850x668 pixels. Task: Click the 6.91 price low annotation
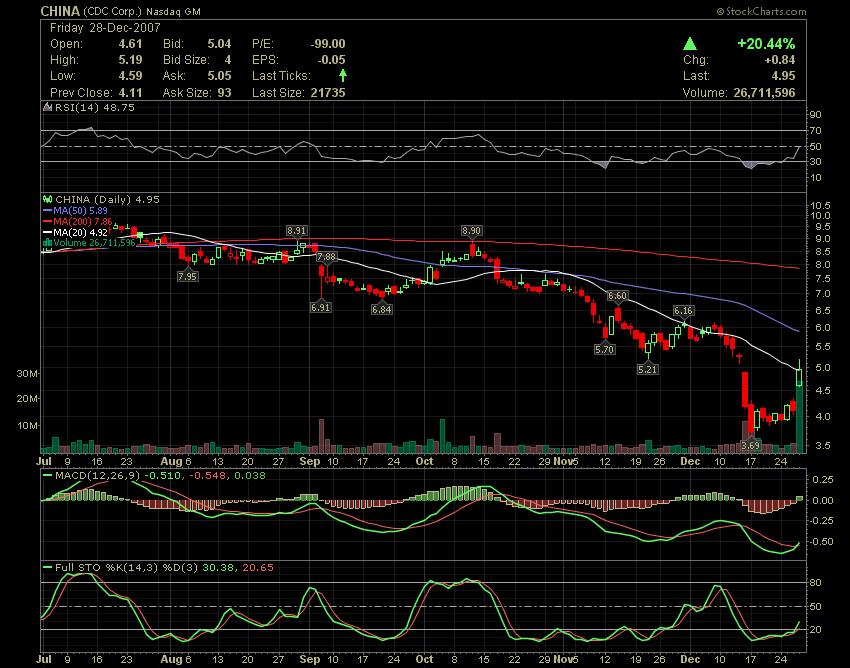click(321, 307)
